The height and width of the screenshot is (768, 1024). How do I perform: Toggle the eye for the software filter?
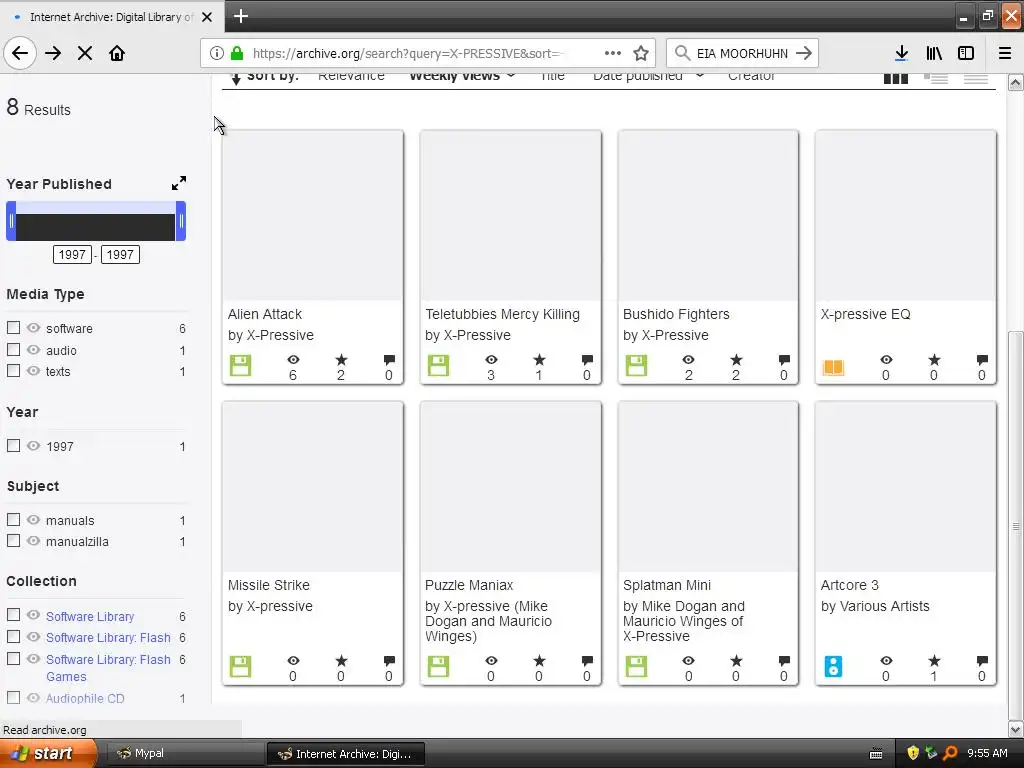click(x=33, y=328)
